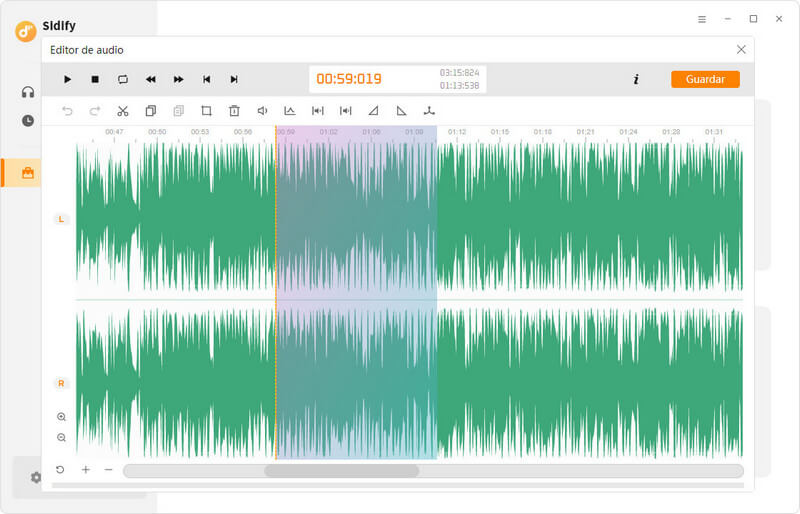Open the history clock sidebar section

pos(28,120)
